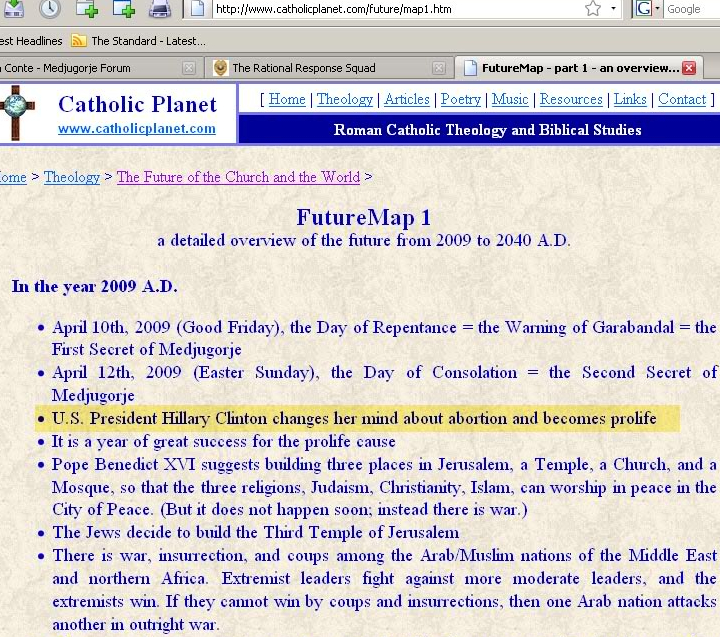Click the New Window toolbar icon
The image size is (720, 637).
click(x=124, y=8)
